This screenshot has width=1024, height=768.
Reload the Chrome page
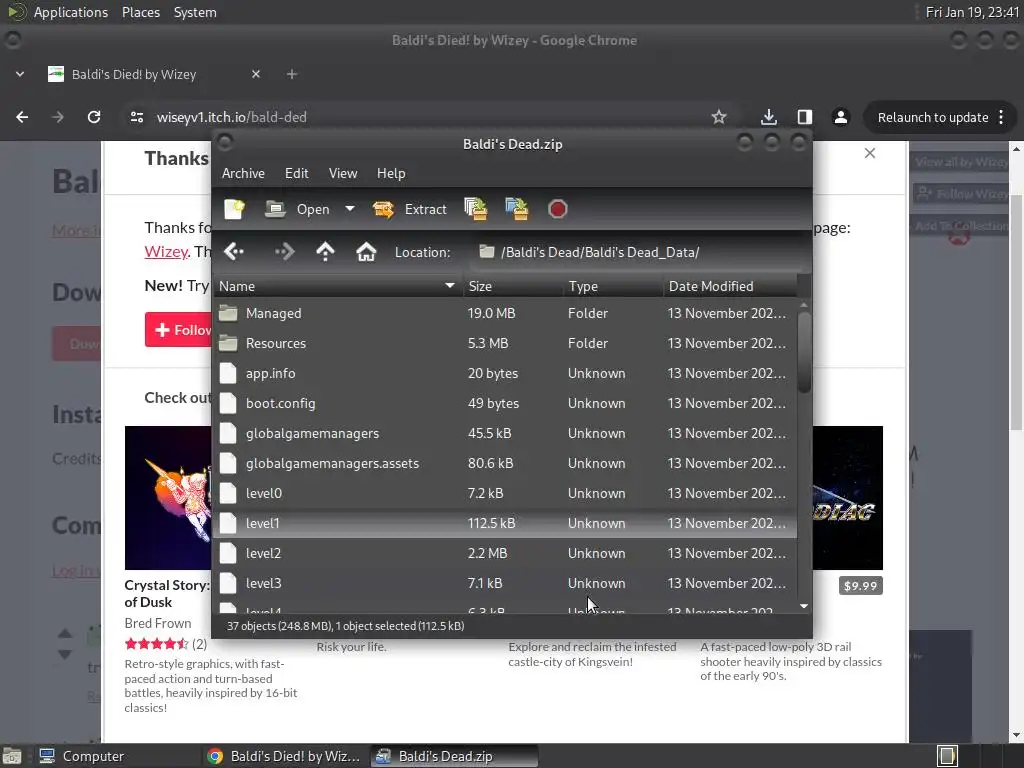(x=94, y=117)
